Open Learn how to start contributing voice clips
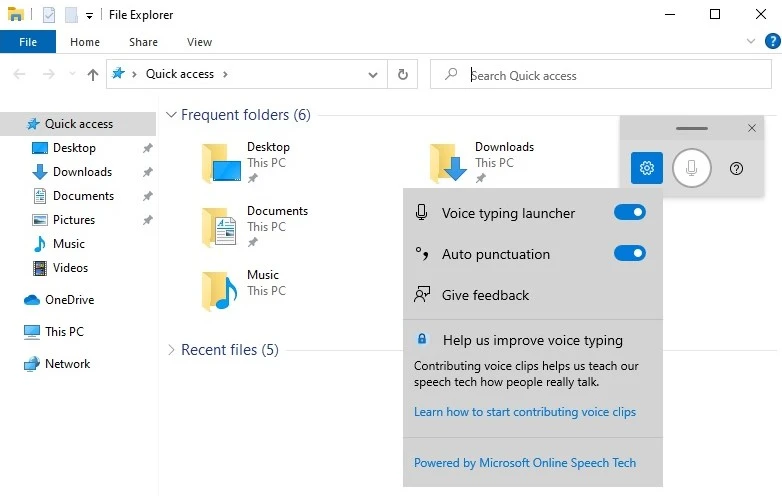 525,412
